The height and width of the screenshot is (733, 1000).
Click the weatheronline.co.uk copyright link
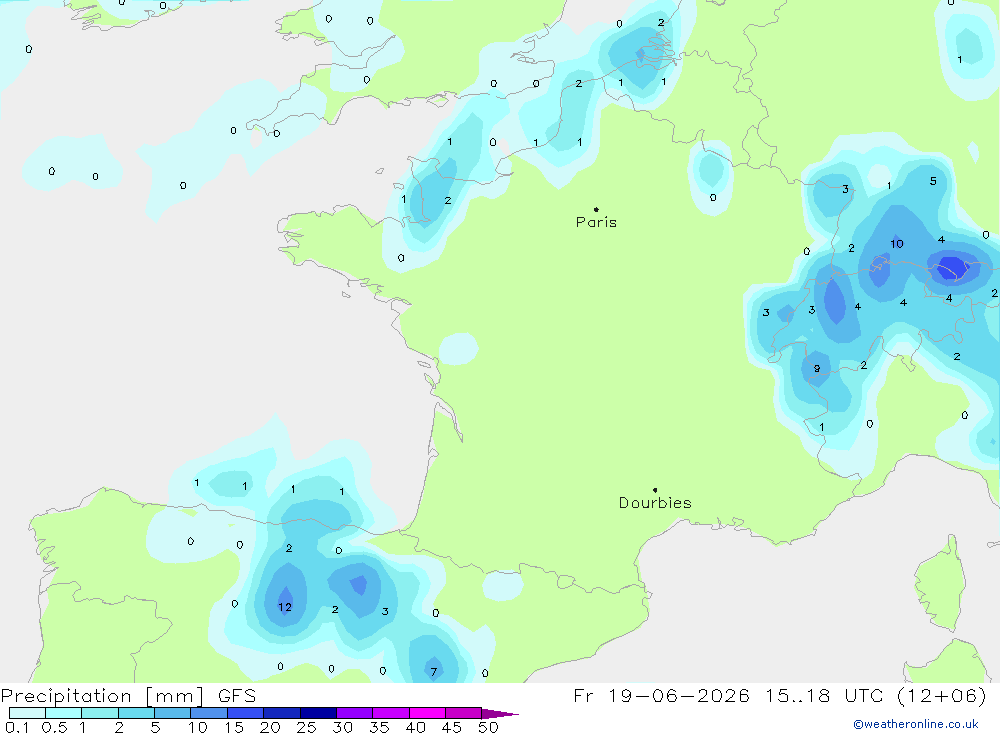[x=916, y=724]
